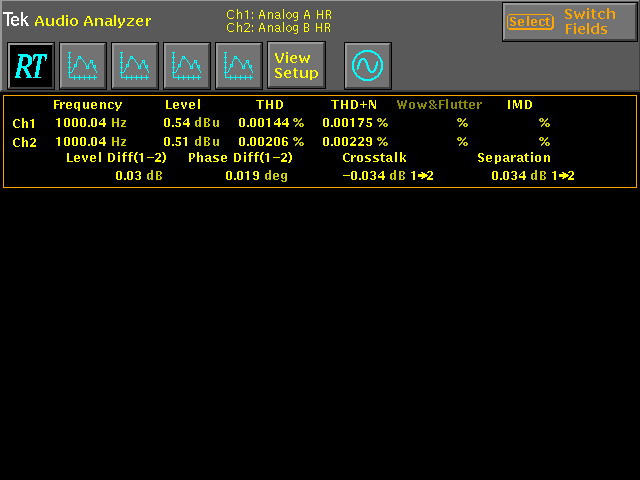Select the Ch2 THD+N reading 0.00229 %
This screenshot has width=640, height=480.
(354, 142)
